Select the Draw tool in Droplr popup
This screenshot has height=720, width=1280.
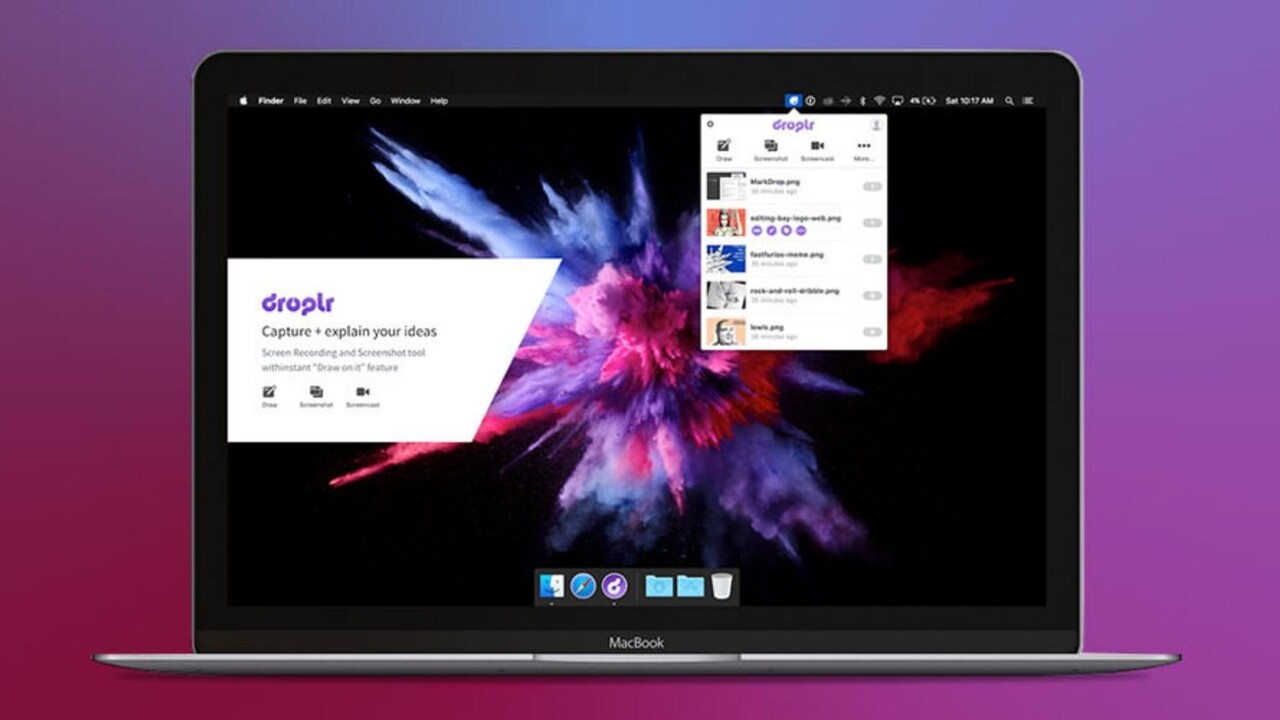tap(724, 150)
